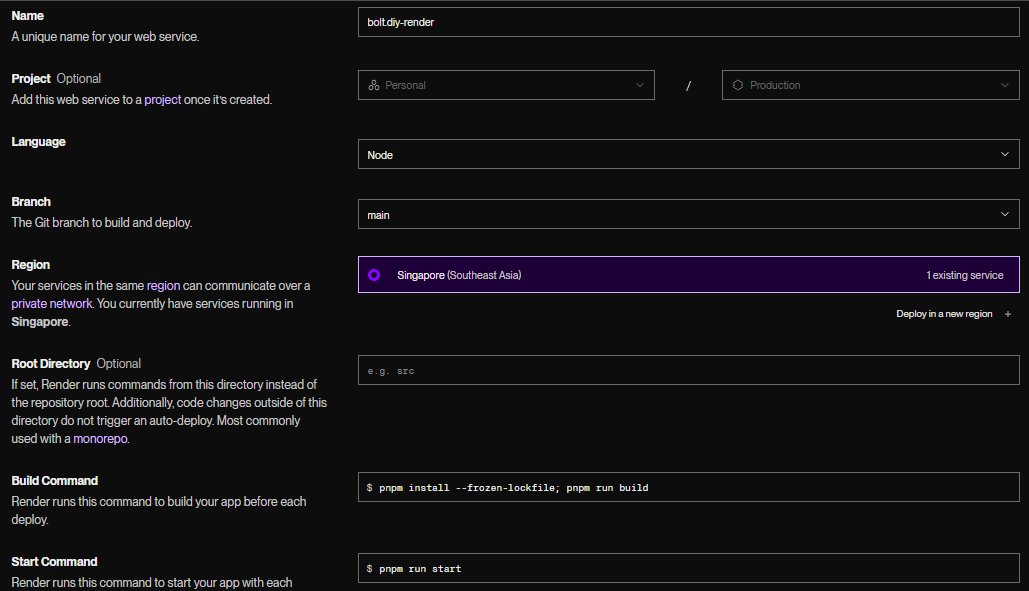Image resolution: width=1029 pixels, height=591 pixels.
Task: Open the Production environment dropdown
Action: point(870,85)
